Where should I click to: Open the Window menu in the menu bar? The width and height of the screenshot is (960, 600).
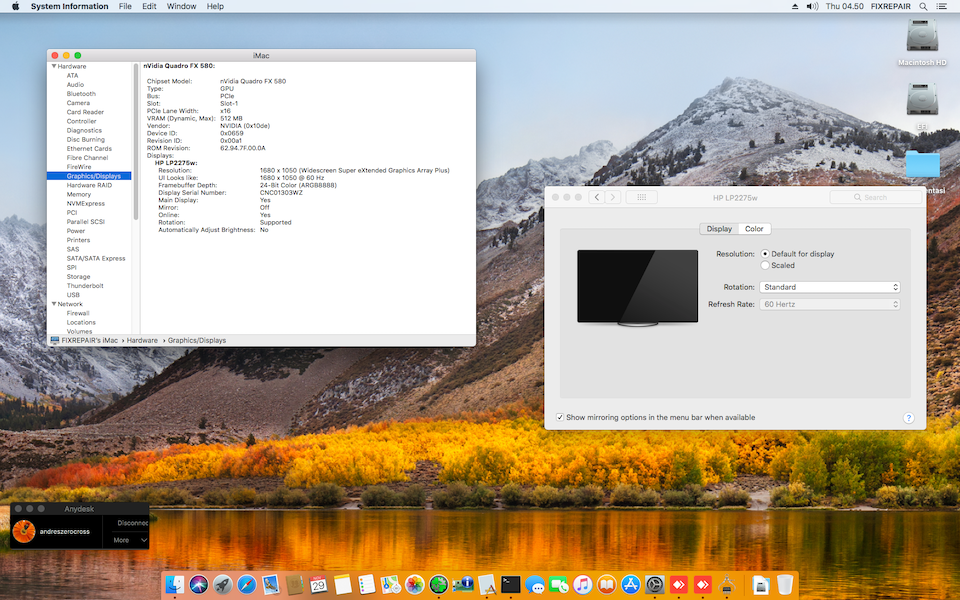(x=181, y=6)
